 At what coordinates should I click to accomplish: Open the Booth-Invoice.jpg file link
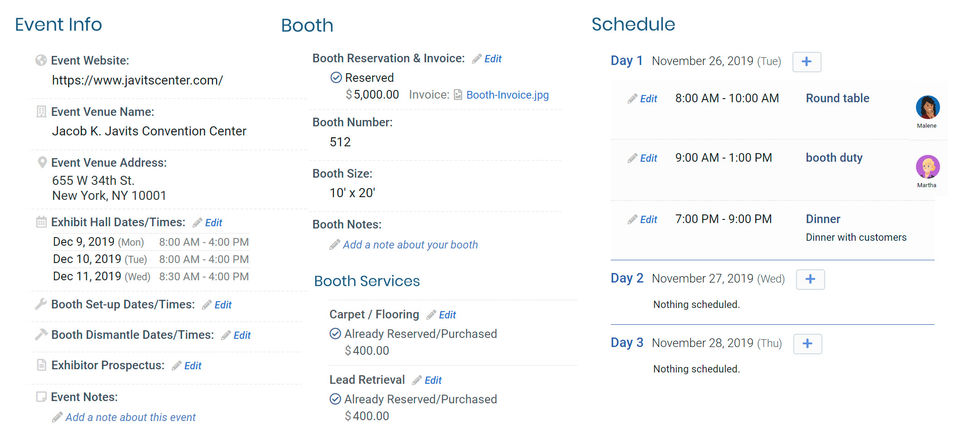507,95
